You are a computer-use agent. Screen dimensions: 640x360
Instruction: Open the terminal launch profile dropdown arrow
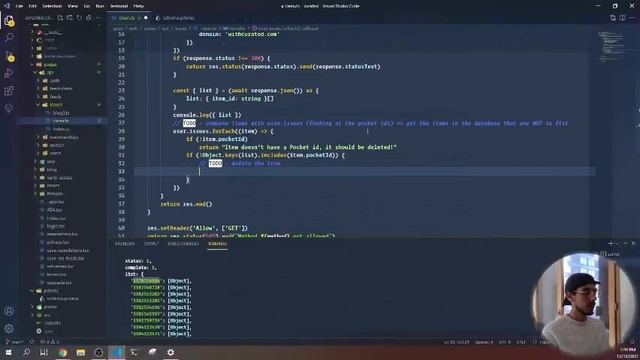(617, 243)
